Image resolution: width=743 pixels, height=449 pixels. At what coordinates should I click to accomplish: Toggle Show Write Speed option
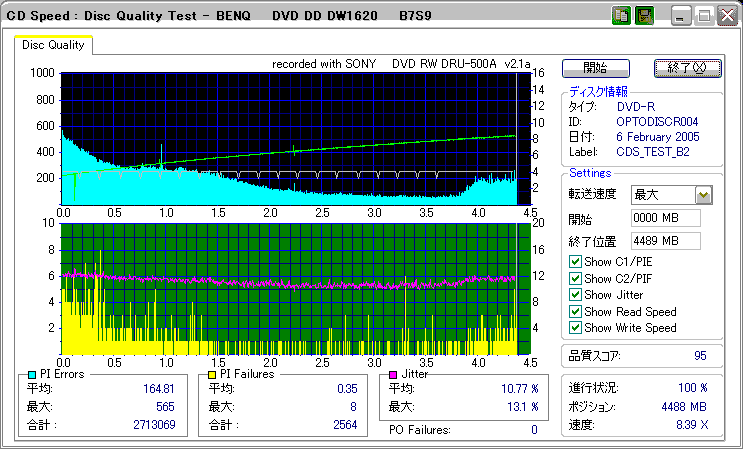click(574, 328)
